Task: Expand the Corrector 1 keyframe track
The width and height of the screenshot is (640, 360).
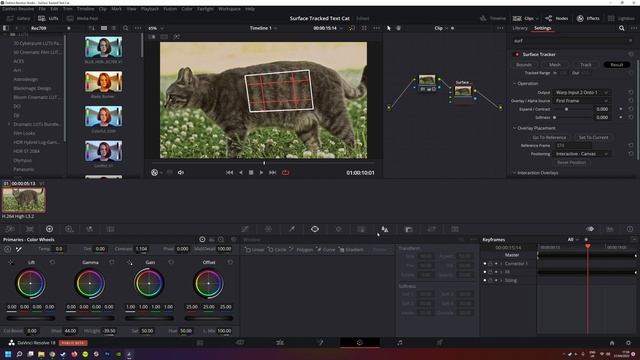Action: tap(501, 264)
